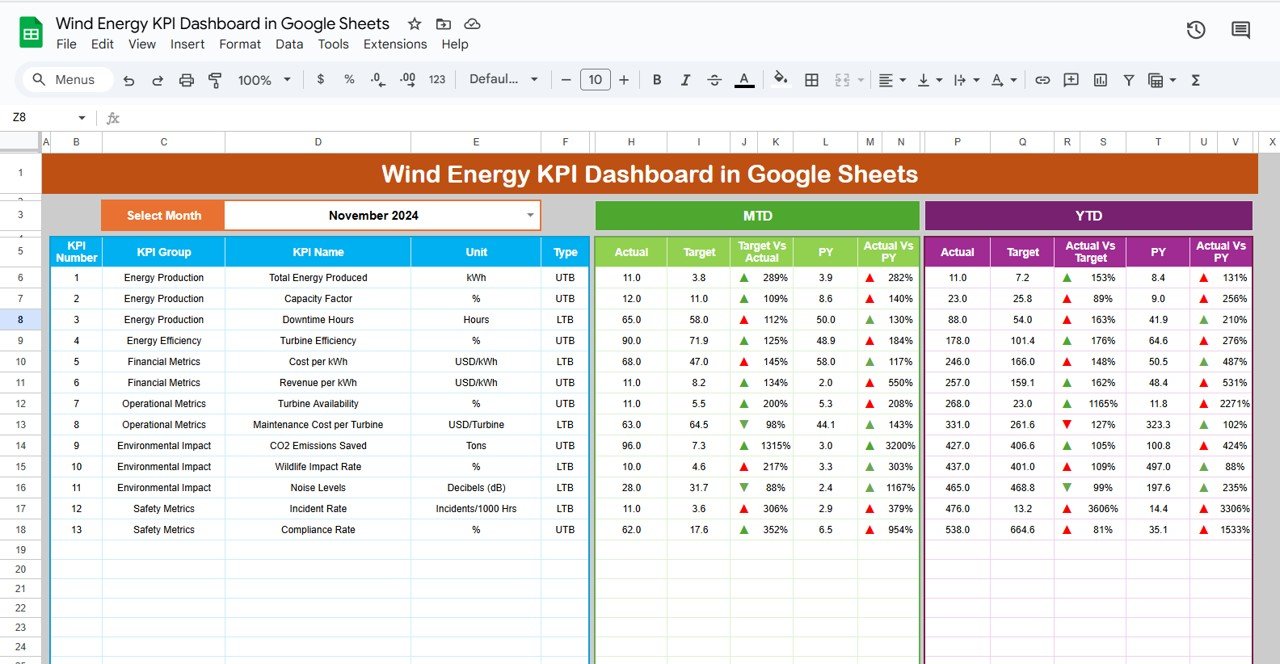
Task: Undo the last action
Action: pyautogui.click(x=129, y=80)
